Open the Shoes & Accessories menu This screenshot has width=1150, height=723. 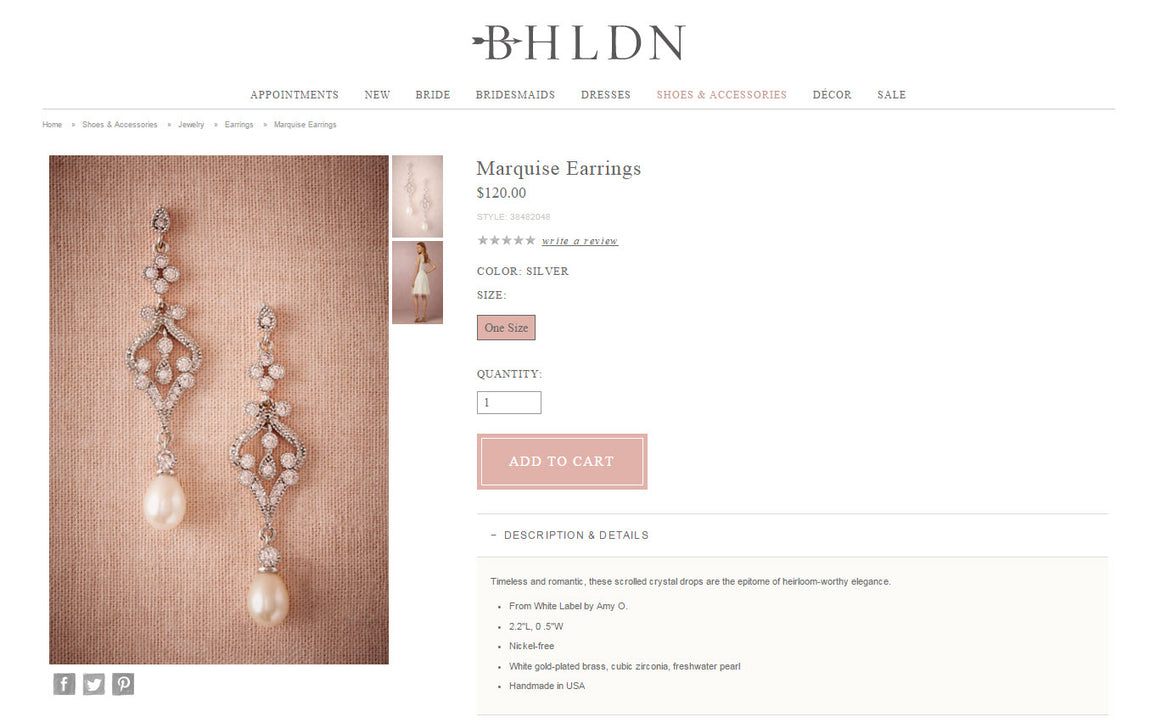pos(721,95)
